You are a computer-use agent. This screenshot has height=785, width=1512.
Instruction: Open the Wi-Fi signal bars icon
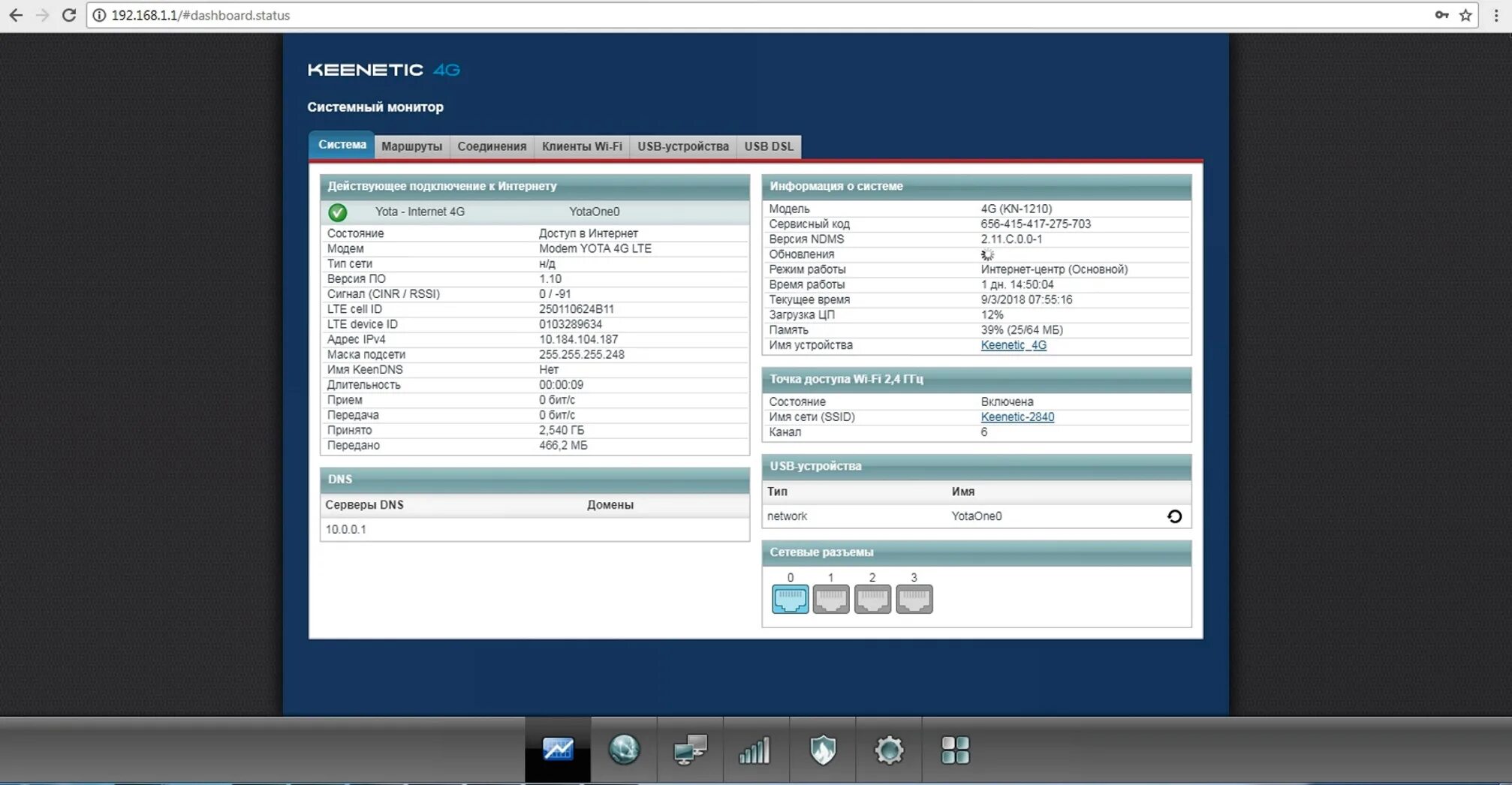(x=756, y=749)
